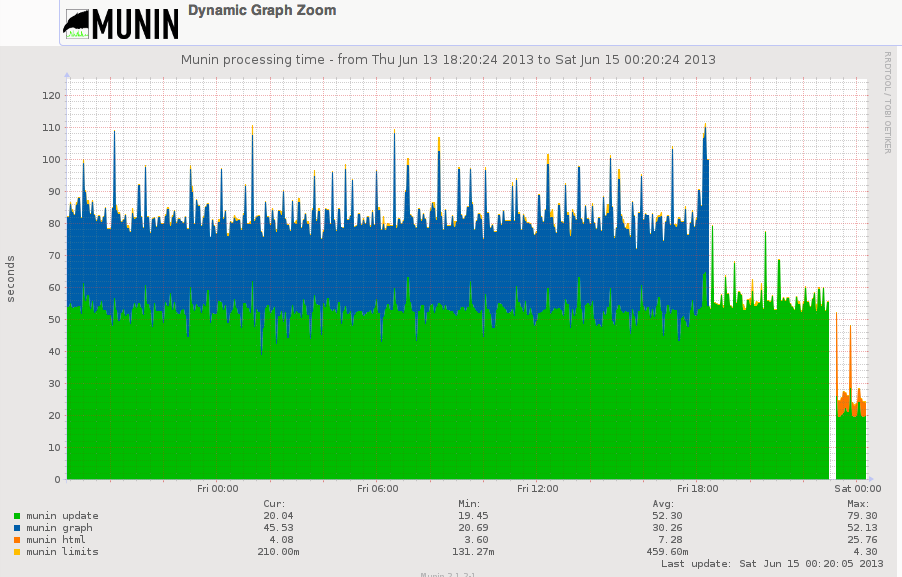Click the orange munin html legend swatch
Screen dimensions: 902x577
17,540
